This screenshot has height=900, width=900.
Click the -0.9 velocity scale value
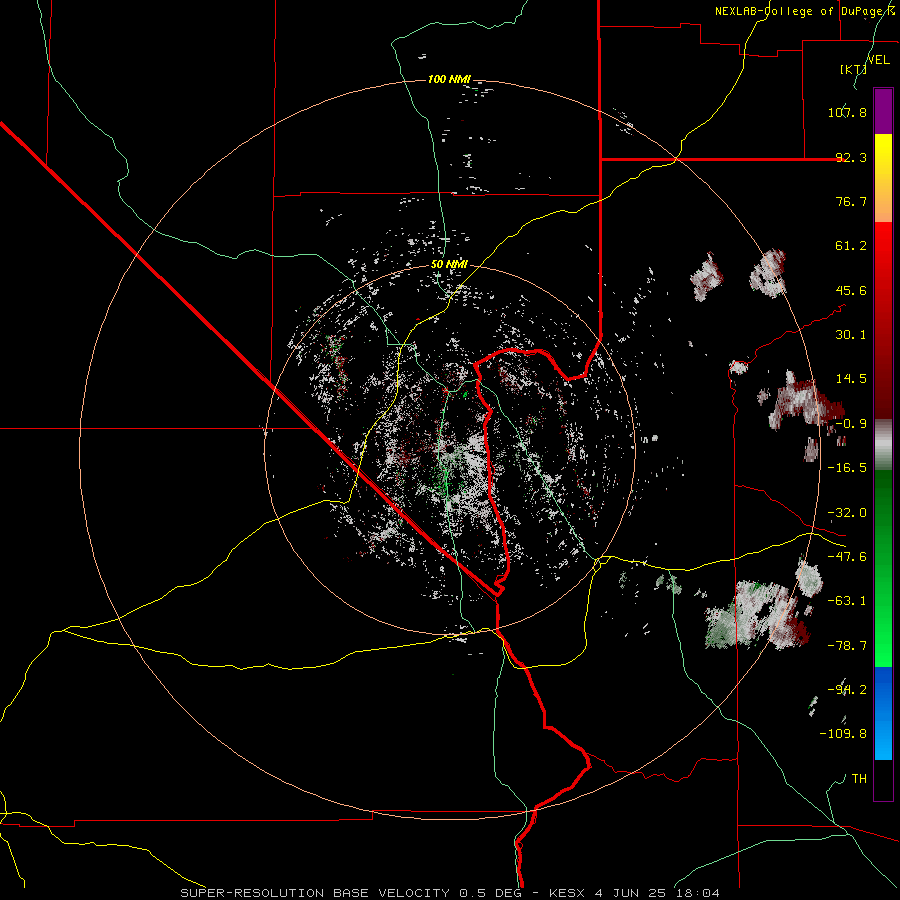(x=851, y=424)
